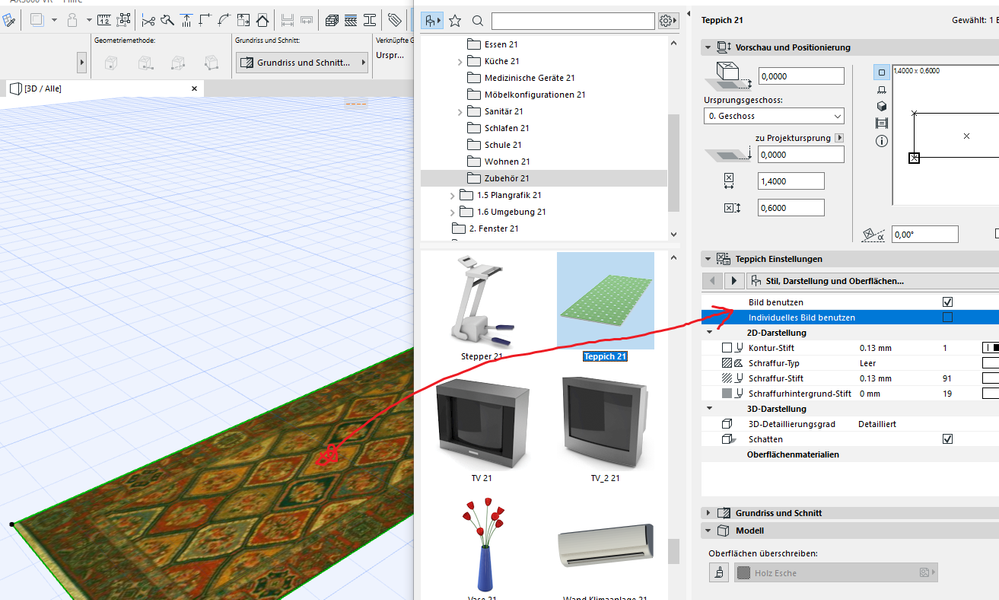Click the curved edge arc tool icon
Viewport: 999px width, 600px height.
coord(224,20)
